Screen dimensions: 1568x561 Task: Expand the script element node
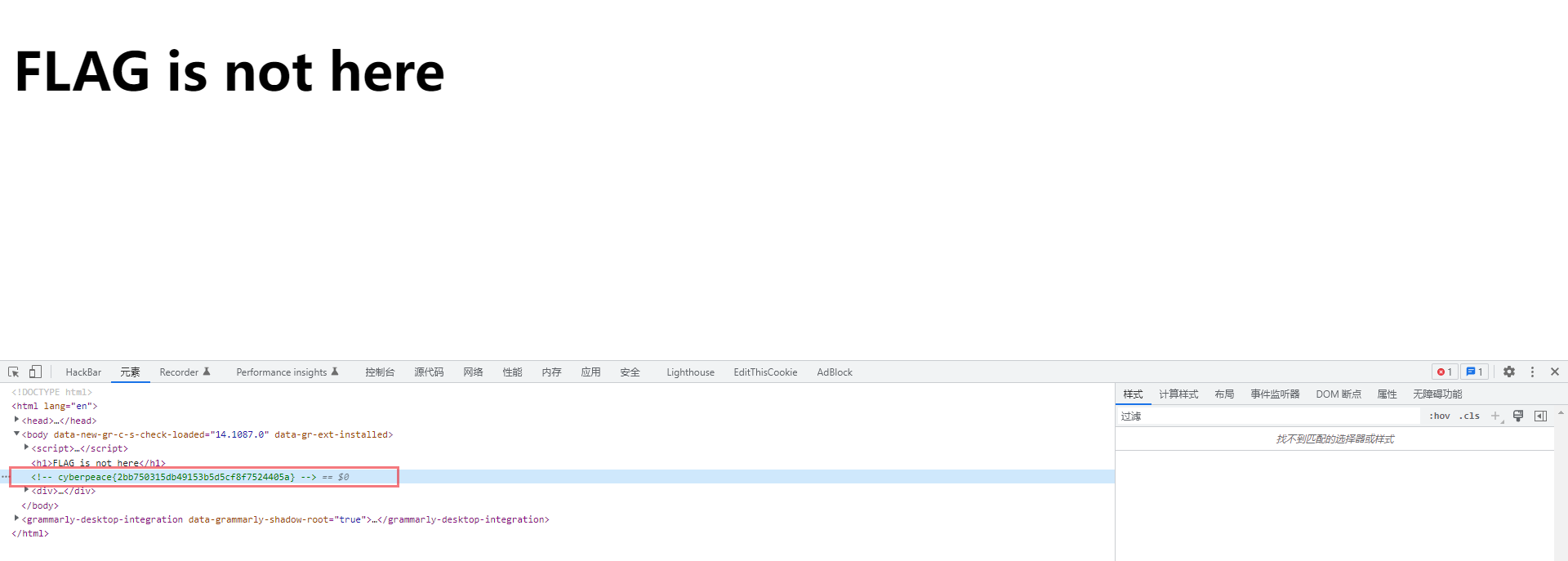pyautogui.click(x=26, y=447)
